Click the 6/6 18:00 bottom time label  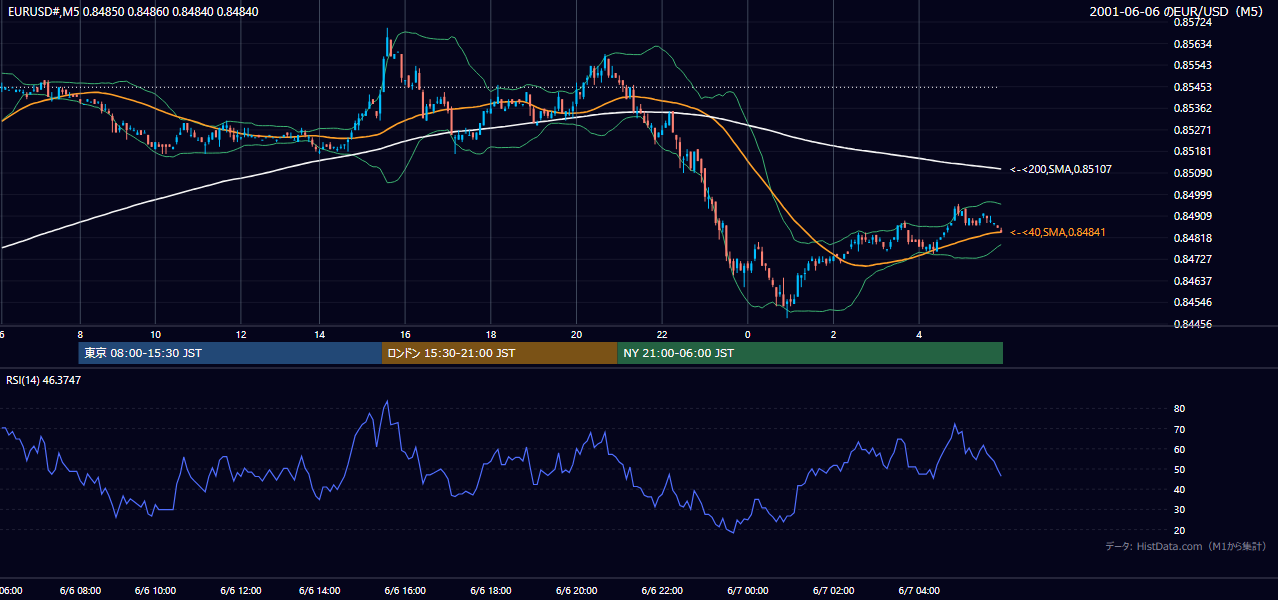tap(491, 590)
